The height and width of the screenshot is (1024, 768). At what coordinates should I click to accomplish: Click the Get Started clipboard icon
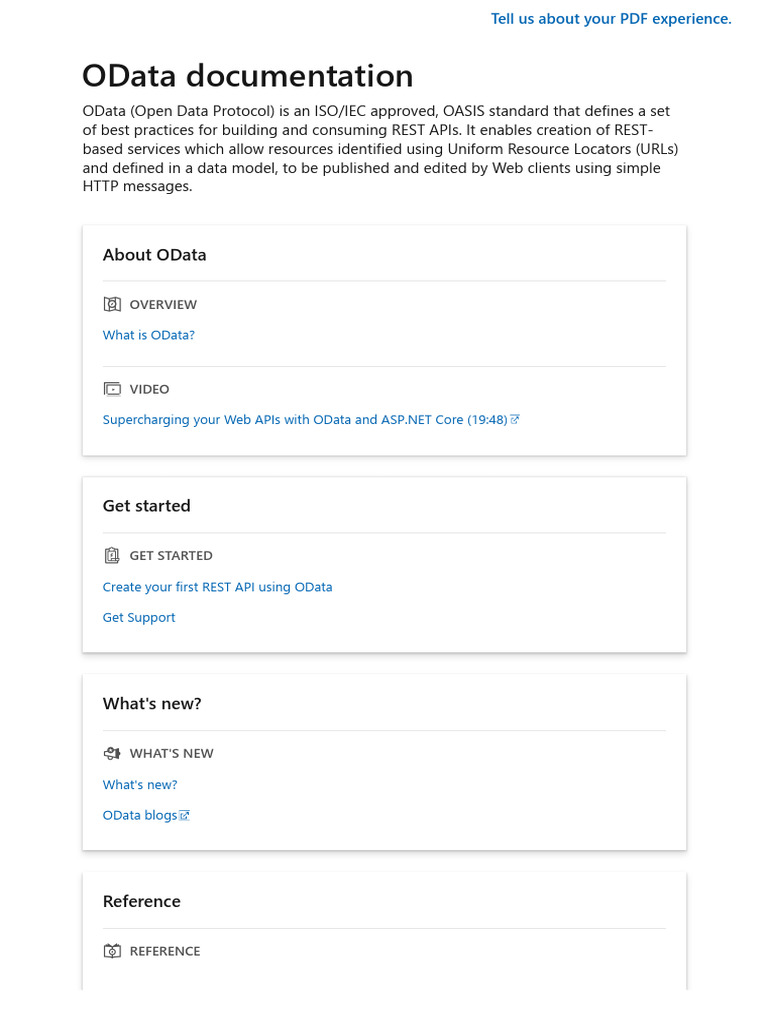[112, 555]
